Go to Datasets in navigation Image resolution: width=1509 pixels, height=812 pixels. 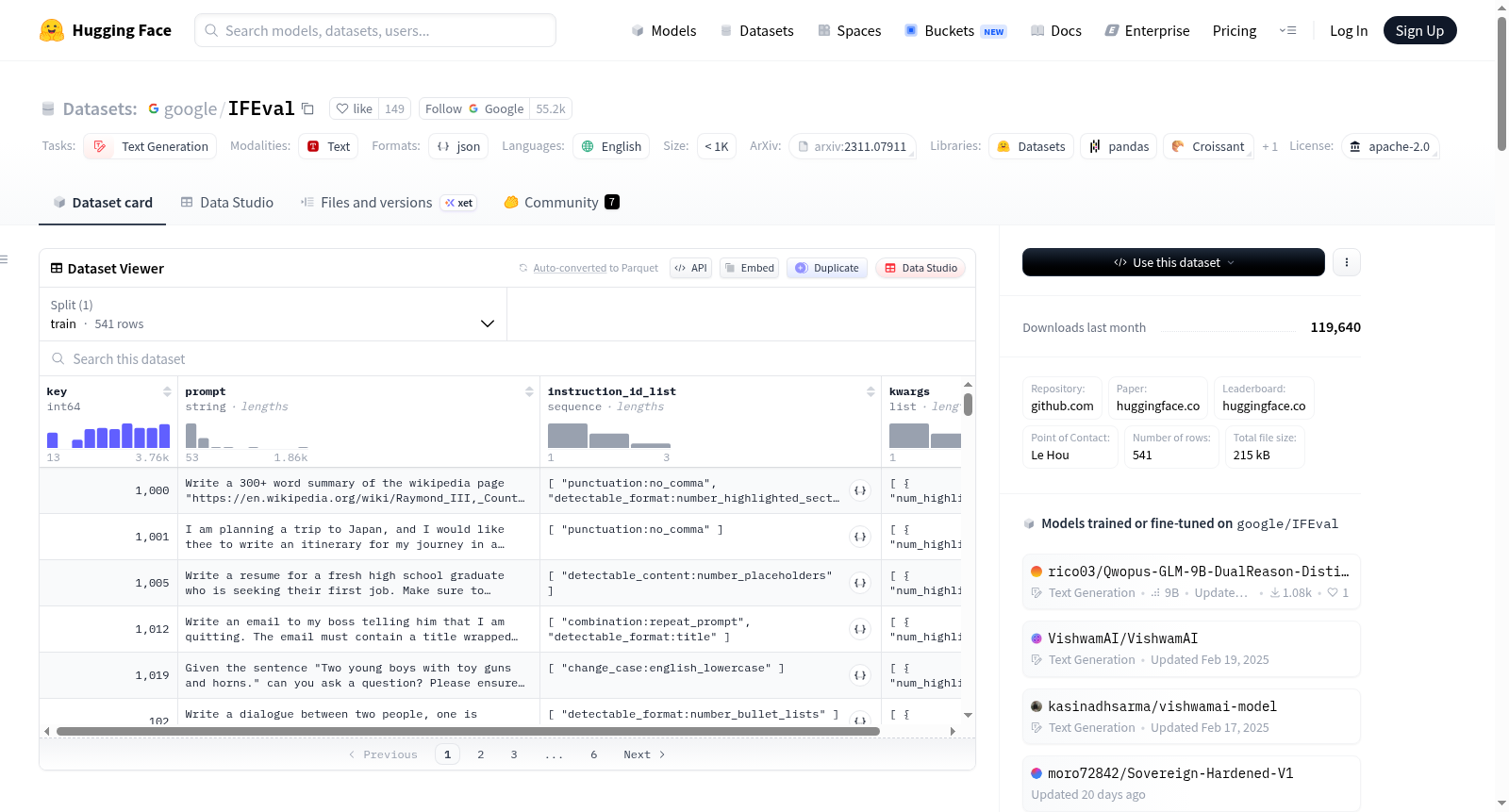coord(756,30)
